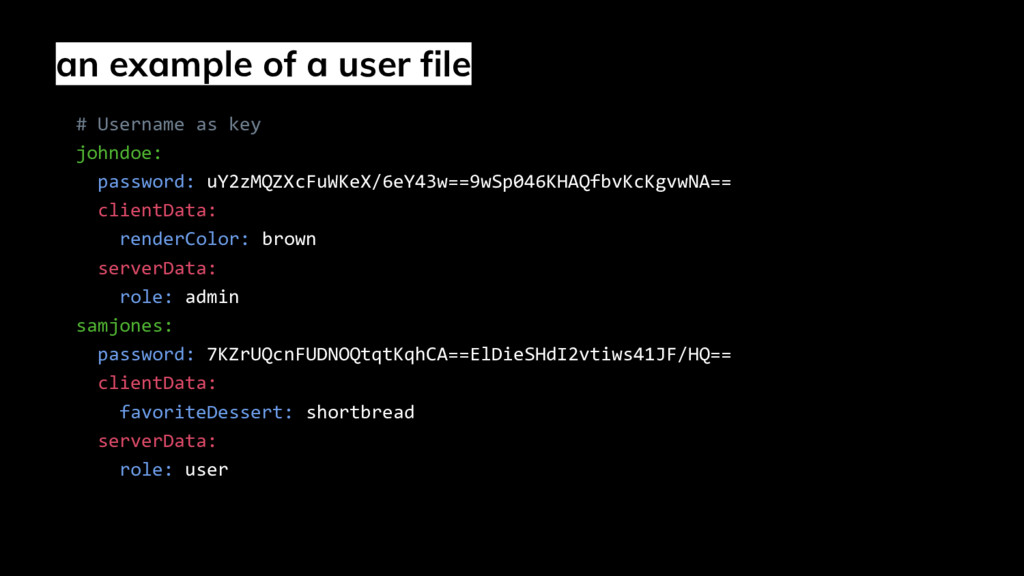Click the 'role:' key above samjones
The image size is (1024, 576).
click(146, 296)
